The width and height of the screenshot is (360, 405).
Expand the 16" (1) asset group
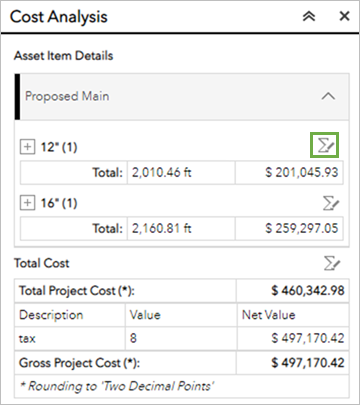click(x=27, y=203)
